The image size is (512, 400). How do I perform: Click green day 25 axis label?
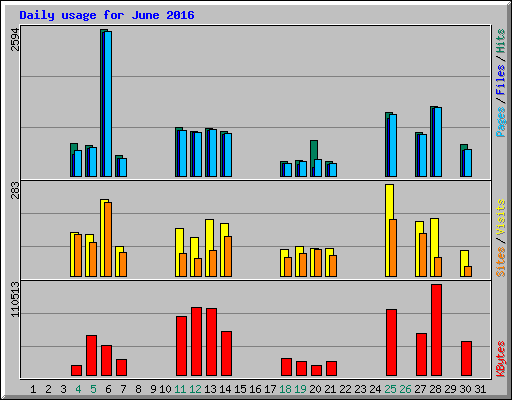pos(390,389)
